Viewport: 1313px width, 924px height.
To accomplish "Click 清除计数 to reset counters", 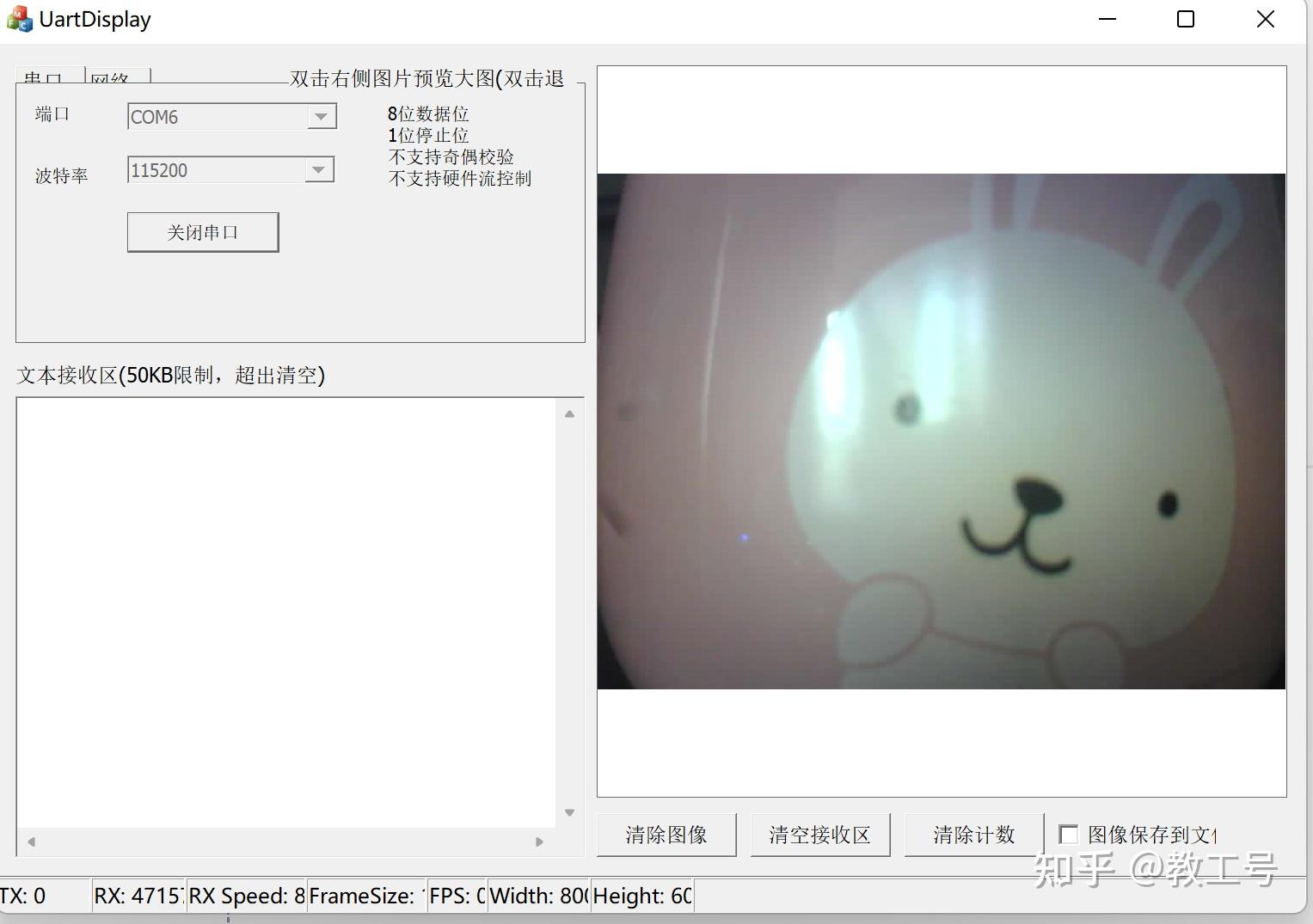I will pos(972,834).
